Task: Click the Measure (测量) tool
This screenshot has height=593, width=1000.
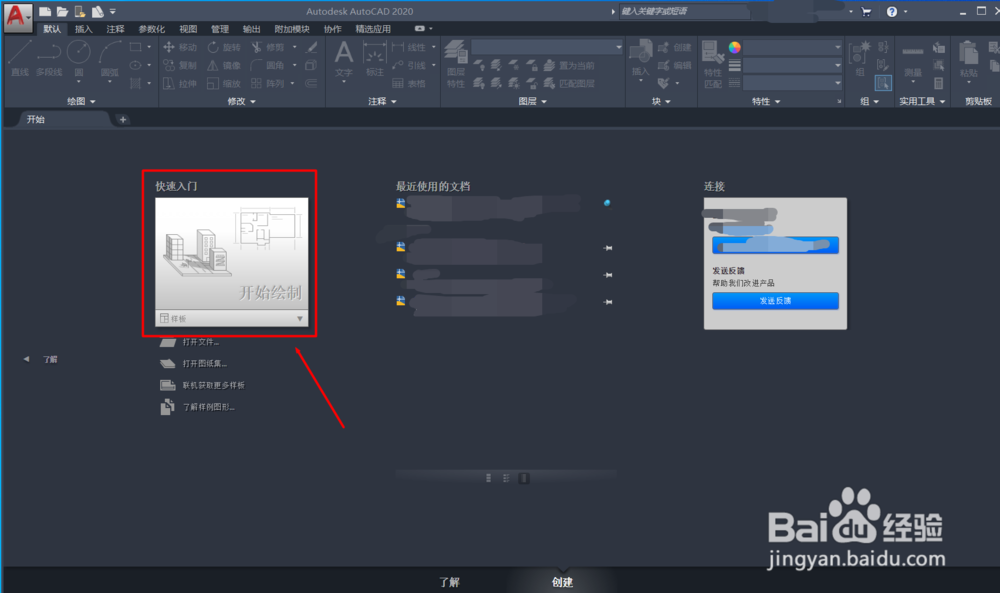Action: [x=913, y=61]
